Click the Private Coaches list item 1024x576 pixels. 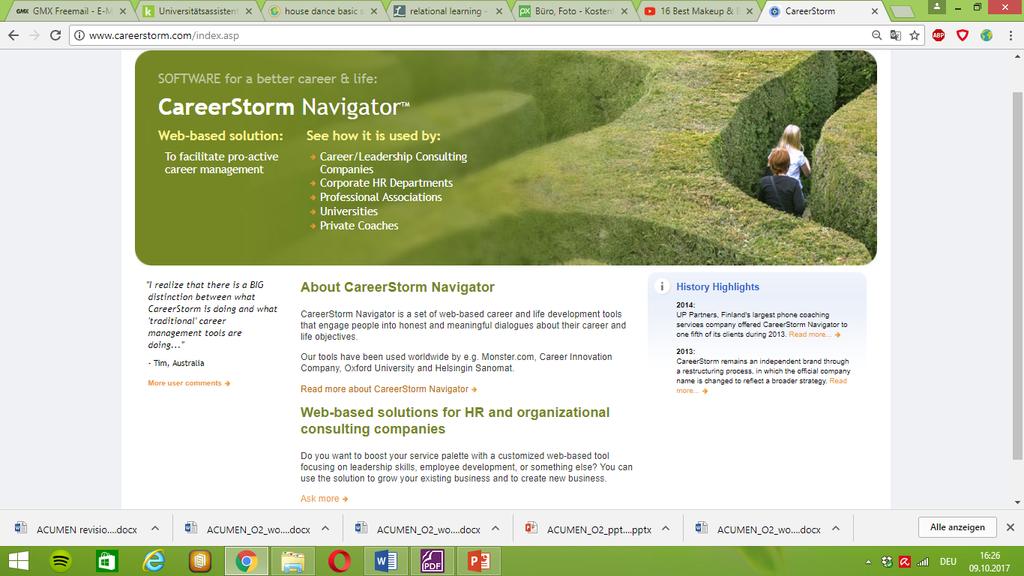(x=359, y=226)
